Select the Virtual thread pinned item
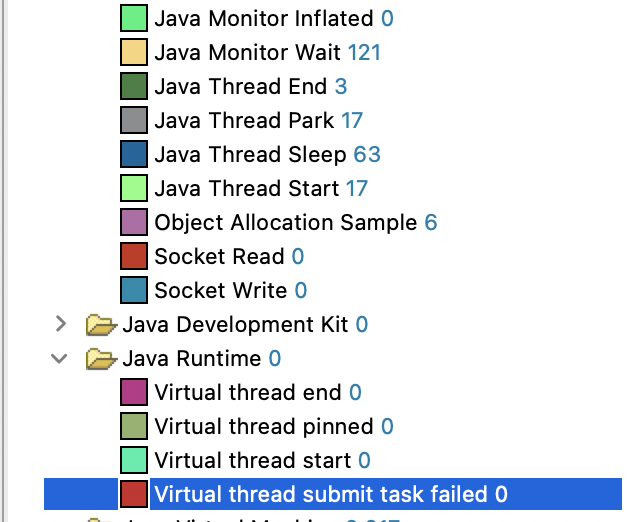The image size is (628, 522). (274, 426)
